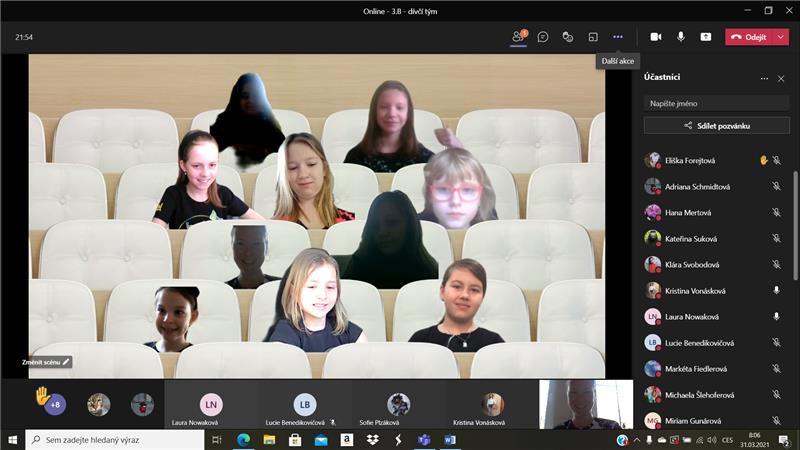This screenshot has height=450, width=800.
Task: Show hidden system tray icons
Action: [637, 440]
